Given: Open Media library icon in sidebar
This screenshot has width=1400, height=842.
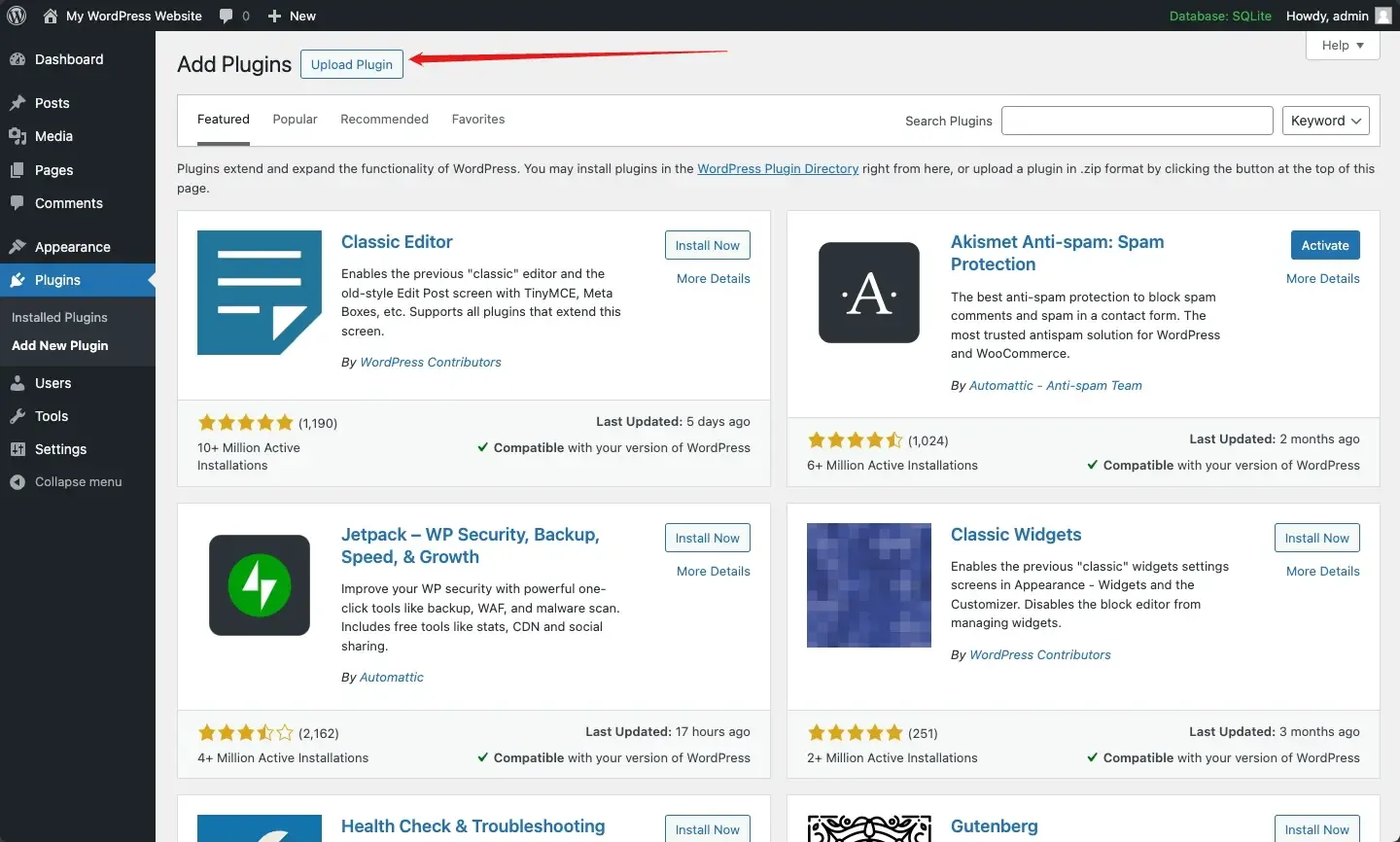Looking at the screenshot, I should pos(17,136).
